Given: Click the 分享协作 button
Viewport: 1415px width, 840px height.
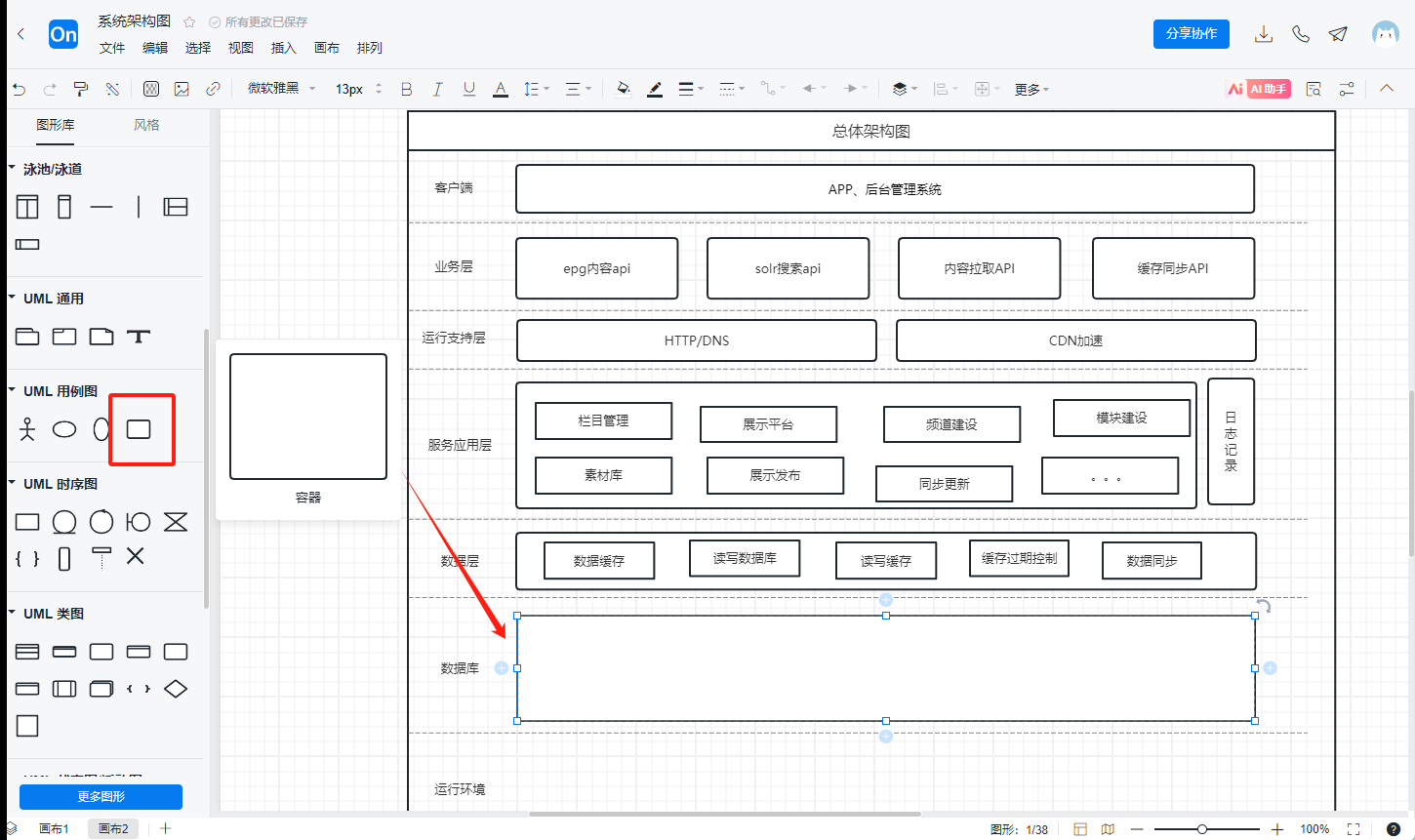Looking at the screenshot, I should pos(1192,33).
